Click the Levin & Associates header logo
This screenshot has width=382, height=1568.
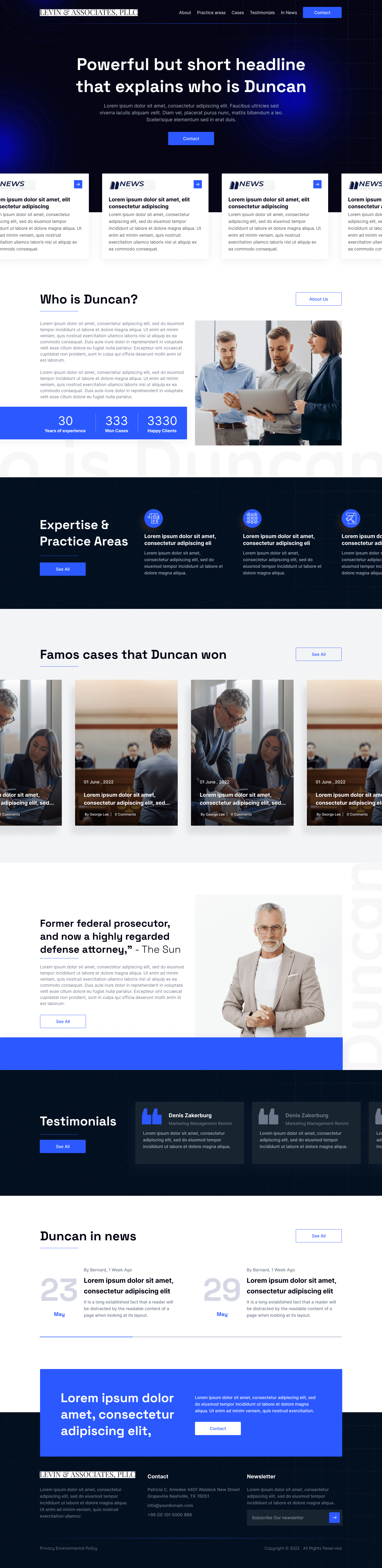tap(89, 12)
